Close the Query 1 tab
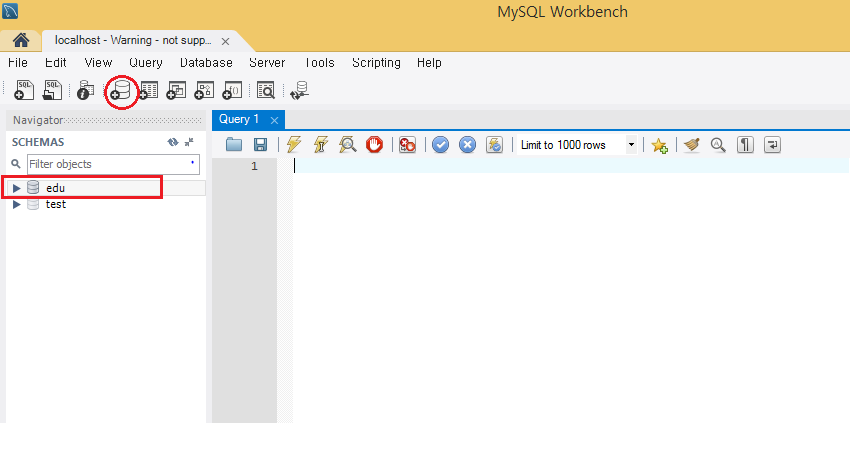This screenshot has height=460, width=850. tap(274, 120)
